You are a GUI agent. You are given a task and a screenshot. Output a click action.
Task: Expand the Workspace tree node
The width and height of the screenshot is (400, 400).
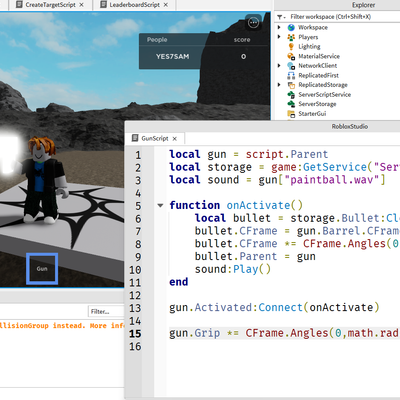(x=279, y=27)
